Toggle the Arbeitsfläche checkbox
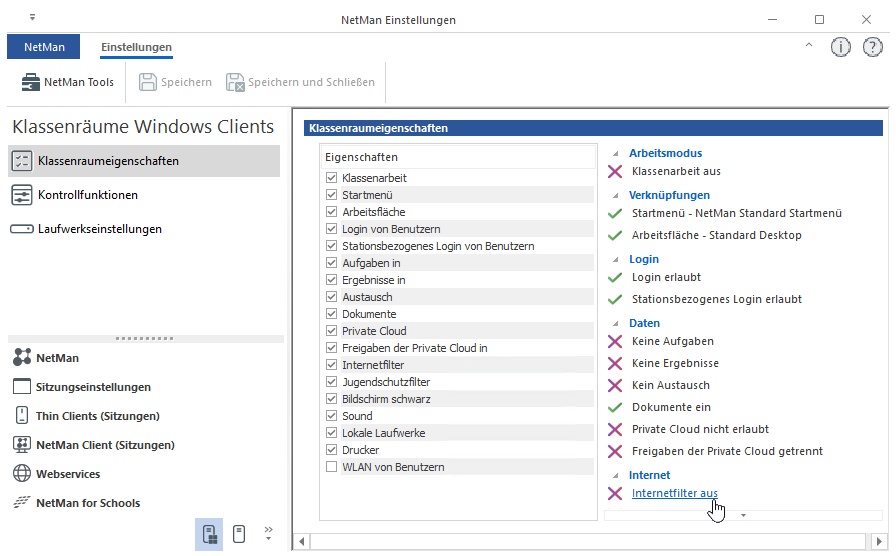Image resolution: width=896 pixels, height=556 pixels. tap(331, 211)
